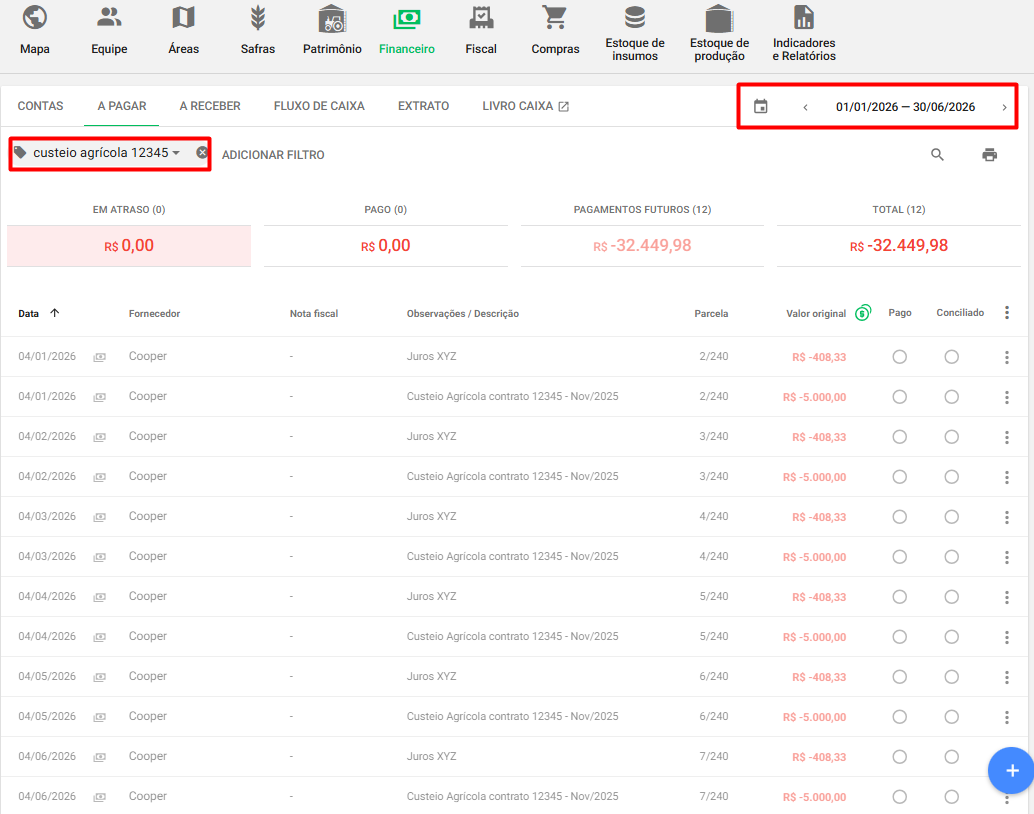This screenshot has height=814, width=1034.
Task: Click the search magnifier icon
Action: (937, 155)
